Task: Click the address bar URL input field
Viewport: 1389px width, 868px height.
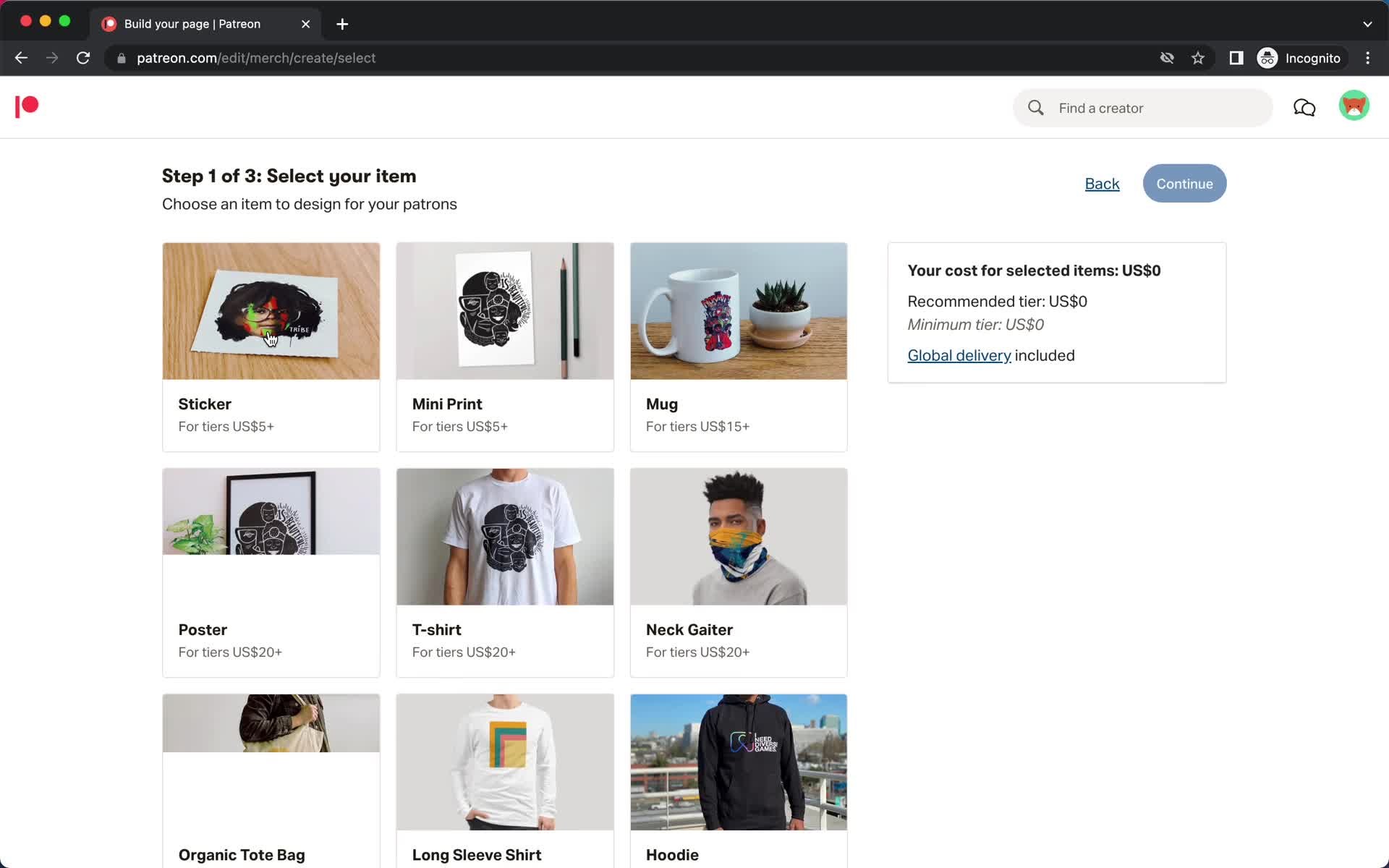Action: coord(256,58)
